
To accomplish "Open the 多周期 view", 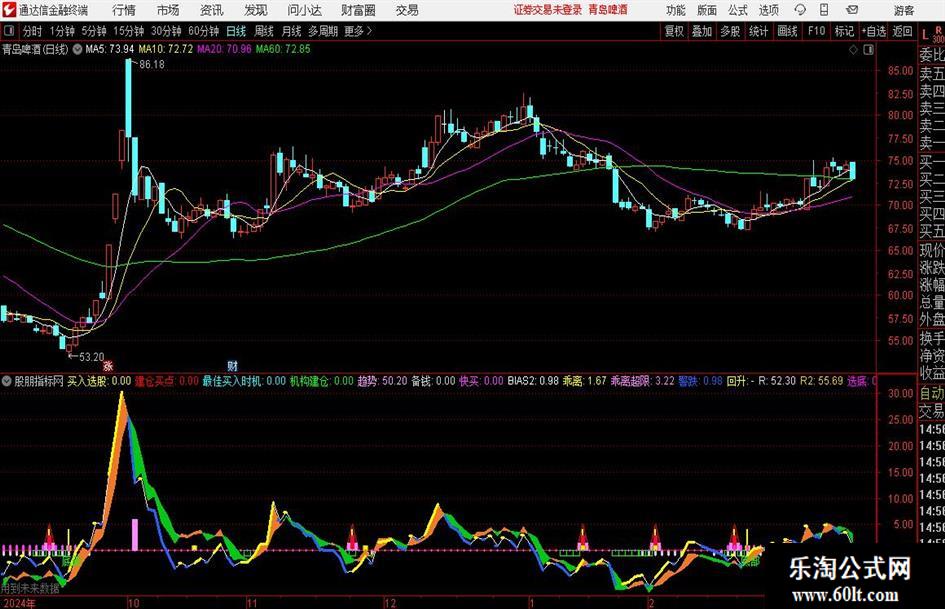I will [323, 31].
